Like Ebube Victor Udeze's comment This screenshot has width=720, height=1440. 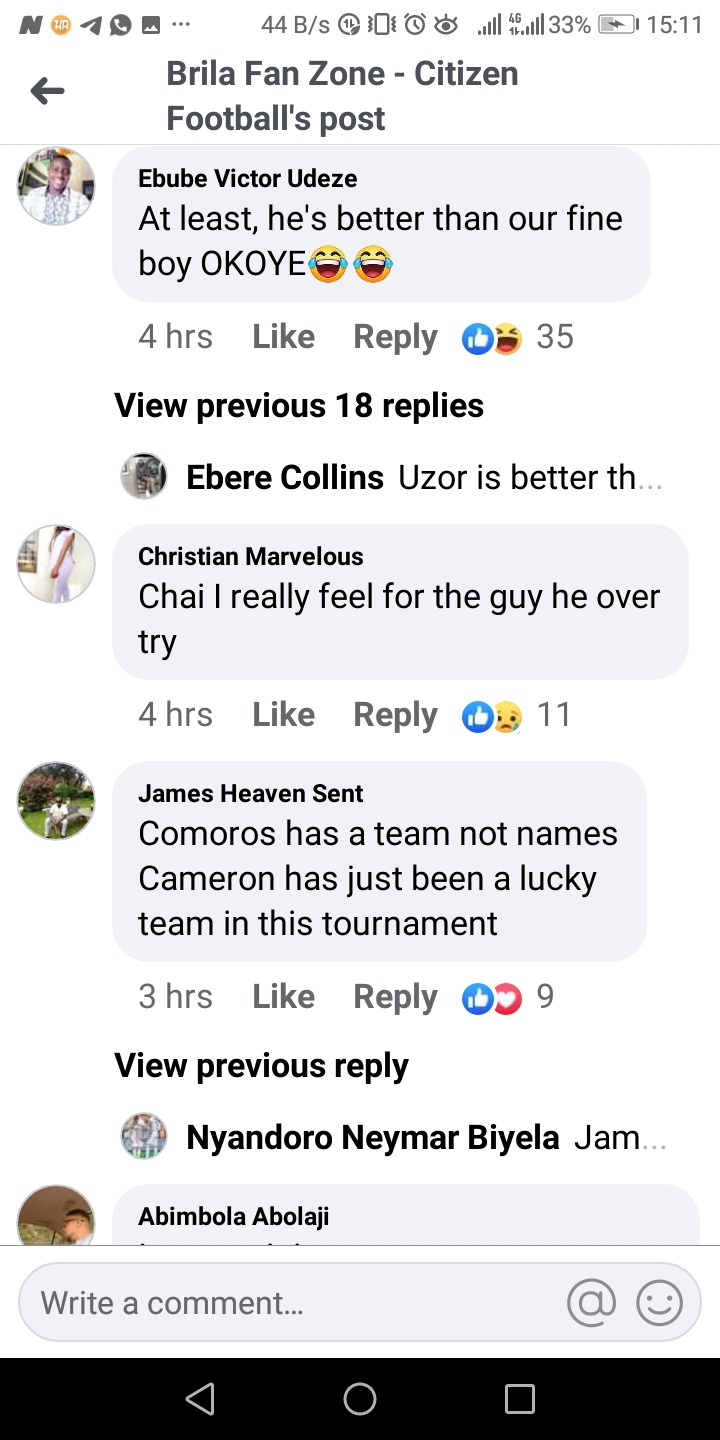(283, 337)
